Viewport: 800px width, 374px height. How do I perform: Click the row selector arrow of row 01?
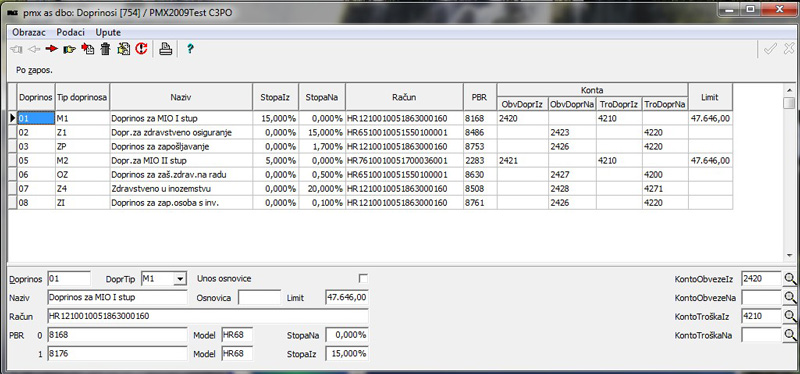pos(13,118)
